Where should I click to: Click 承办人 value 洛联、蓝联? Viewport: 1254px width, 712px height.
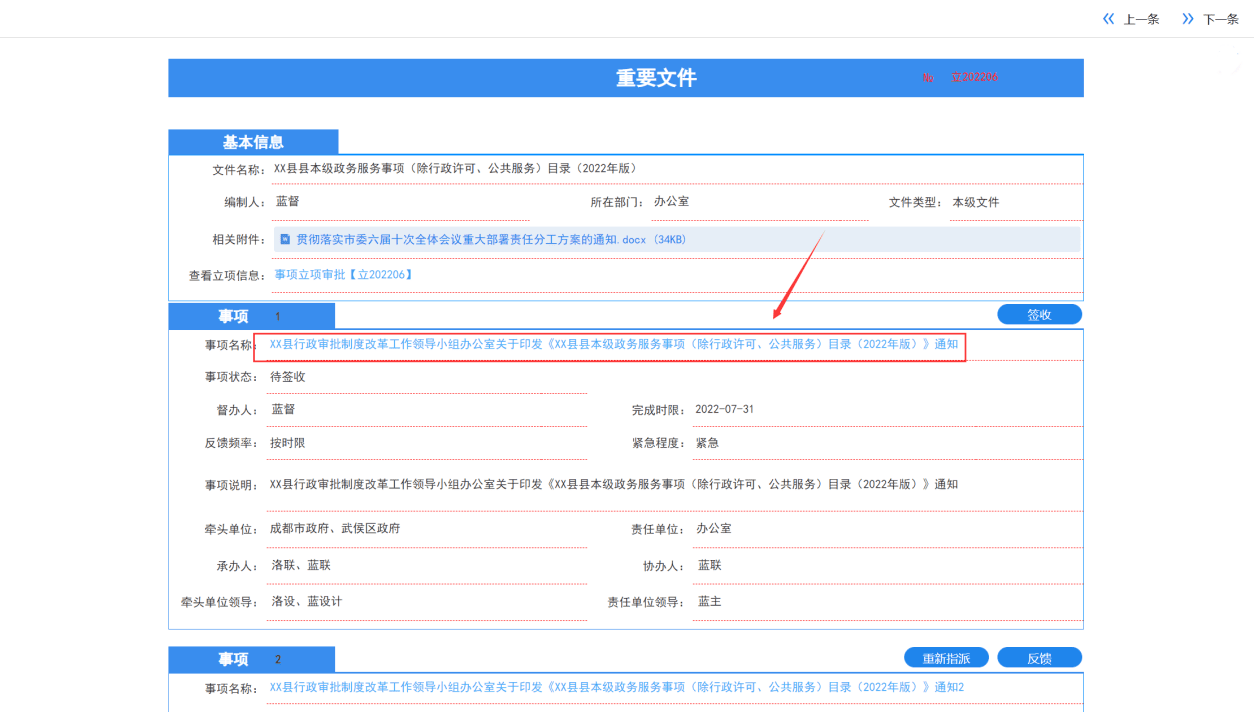click(301, 566)
